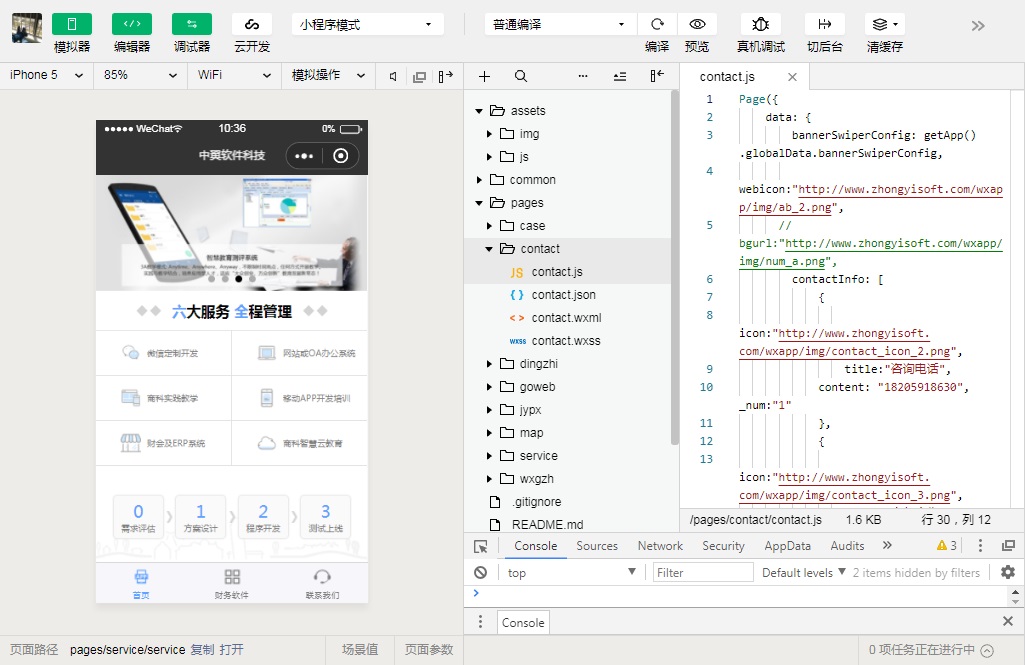Viewport: 1025px width, 665px height.
Task: Click the user avatar thumbnail
Action: (x=27, y=28)
